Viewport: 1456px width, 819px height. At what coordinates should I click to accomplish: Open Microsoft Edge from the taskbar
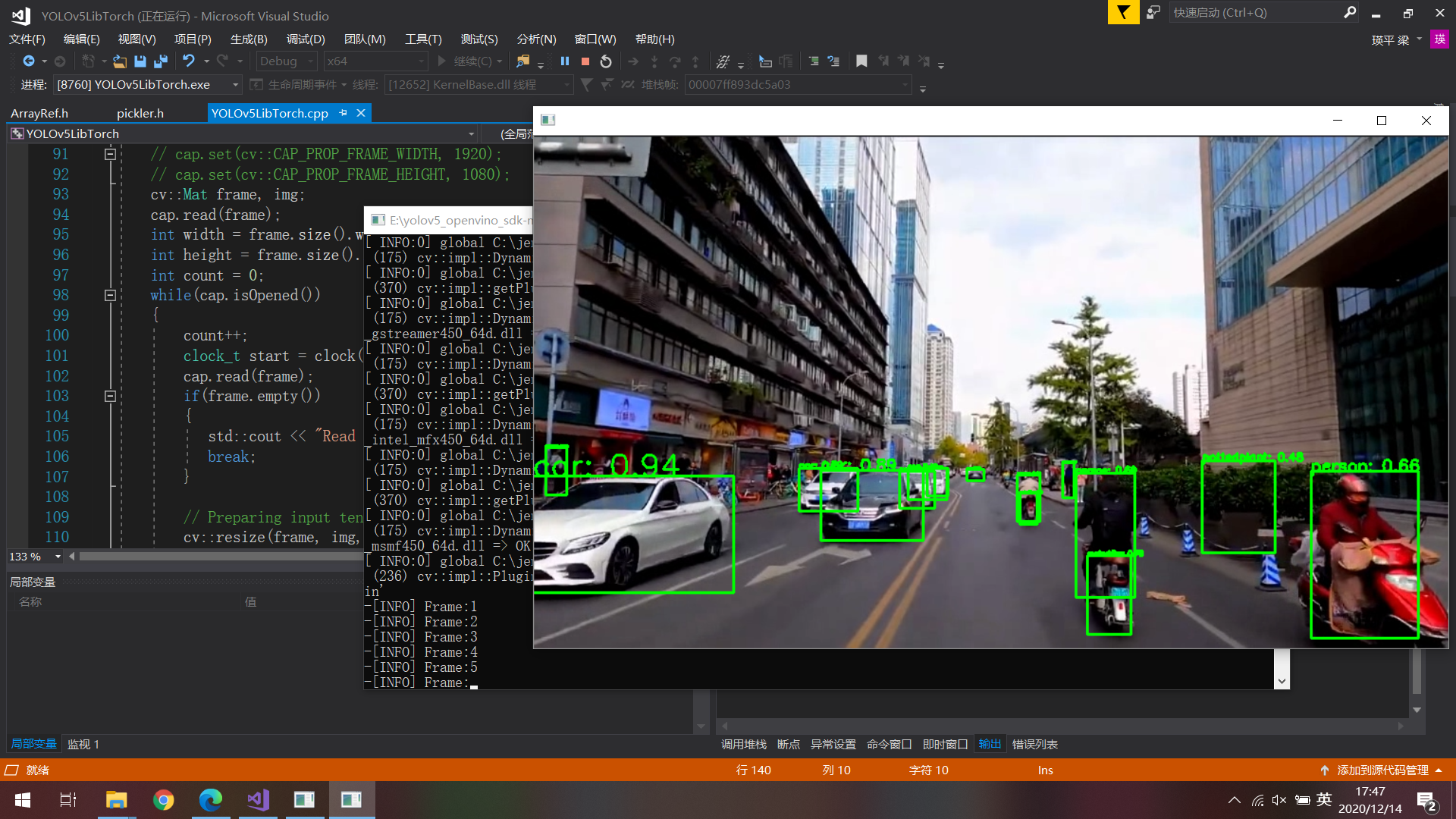click(x=210, y=800)
